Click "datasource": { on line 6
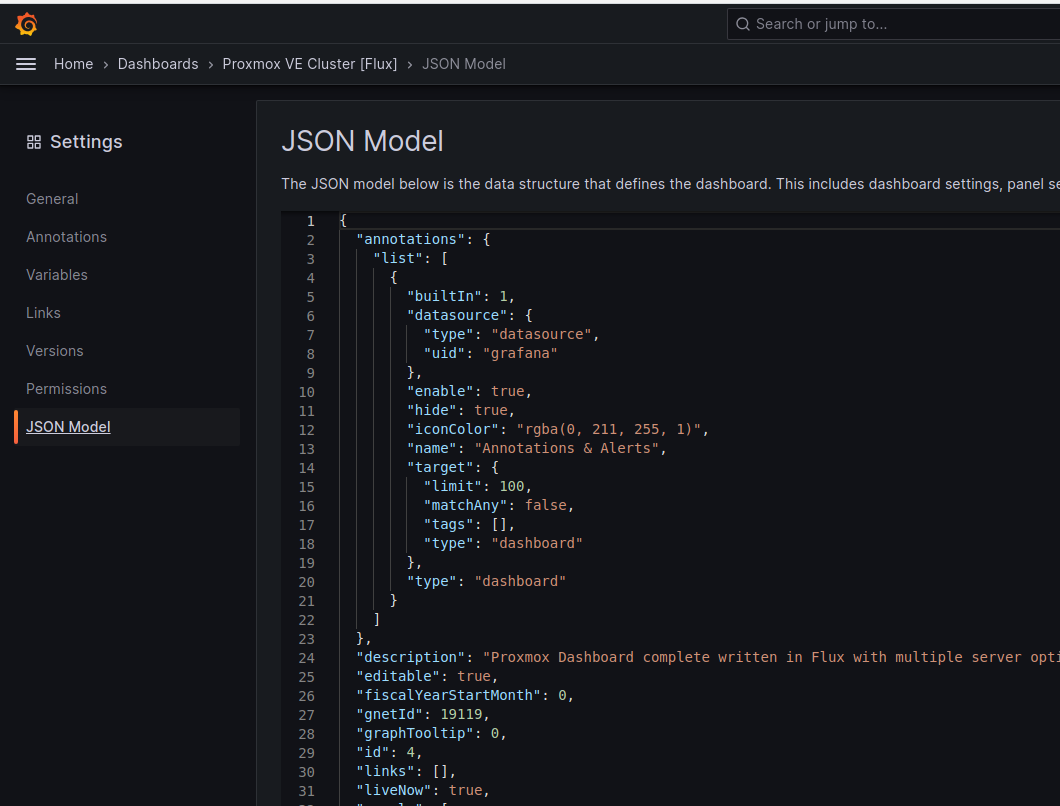 469,315
